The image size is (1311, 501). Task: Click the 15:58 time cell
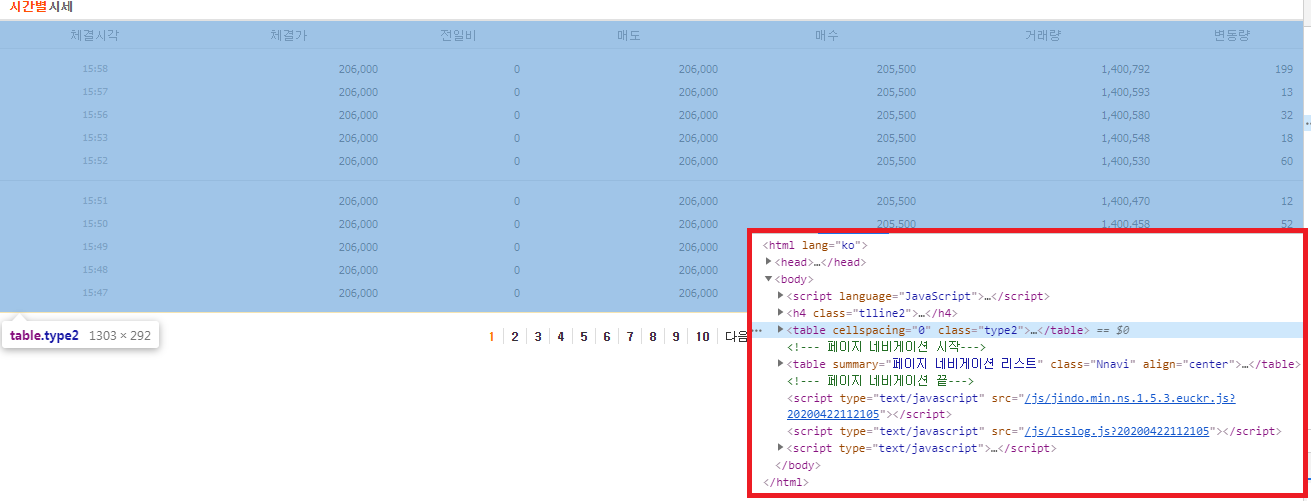[x=95, y=69]
